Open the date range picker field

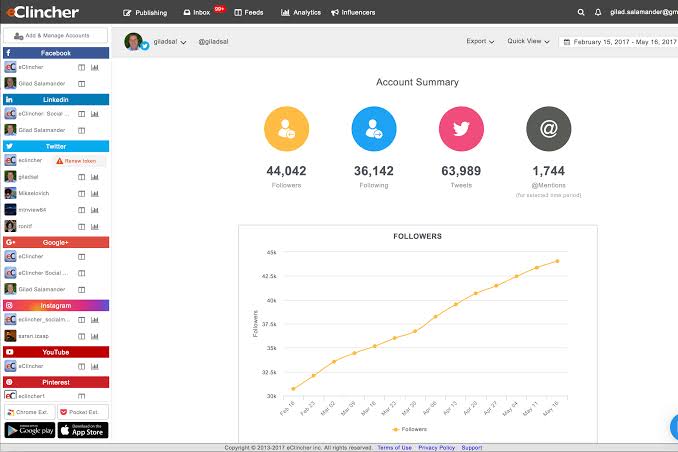pyautogui.click(x=619, y=42)
